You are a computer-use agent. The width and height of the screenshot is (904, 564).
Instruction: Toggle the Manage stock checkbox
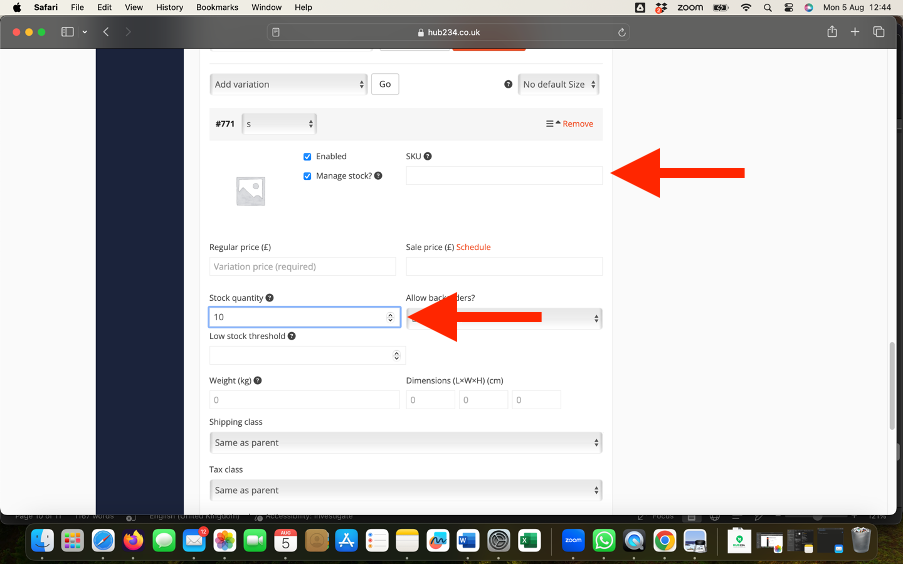click(308, 176)
